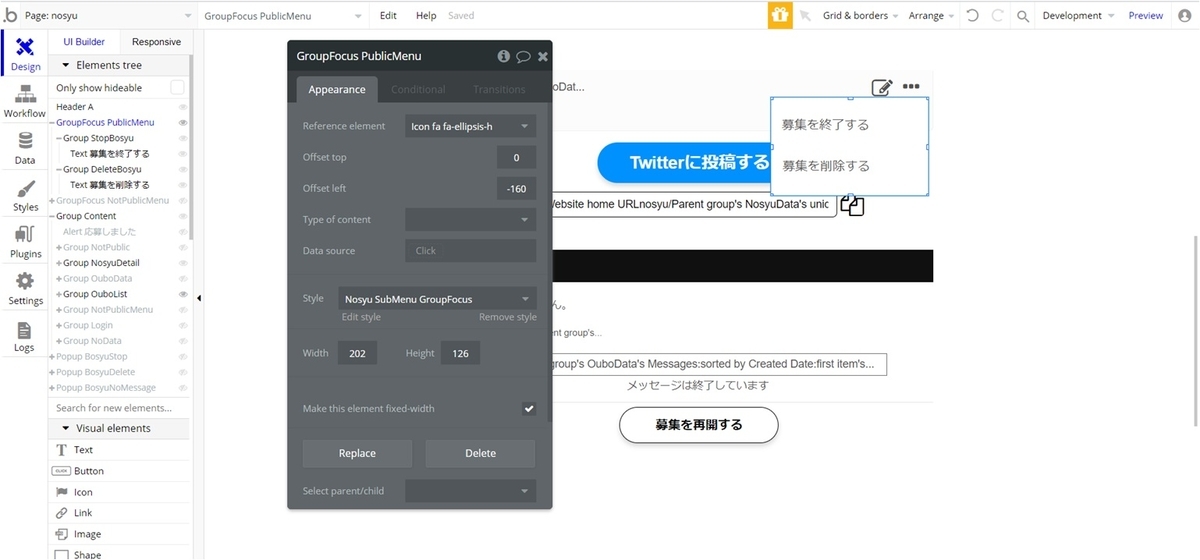Click the Preview link
Image resolution: width=1200 pixels, height=560 pixels.
pos(1146,16)
